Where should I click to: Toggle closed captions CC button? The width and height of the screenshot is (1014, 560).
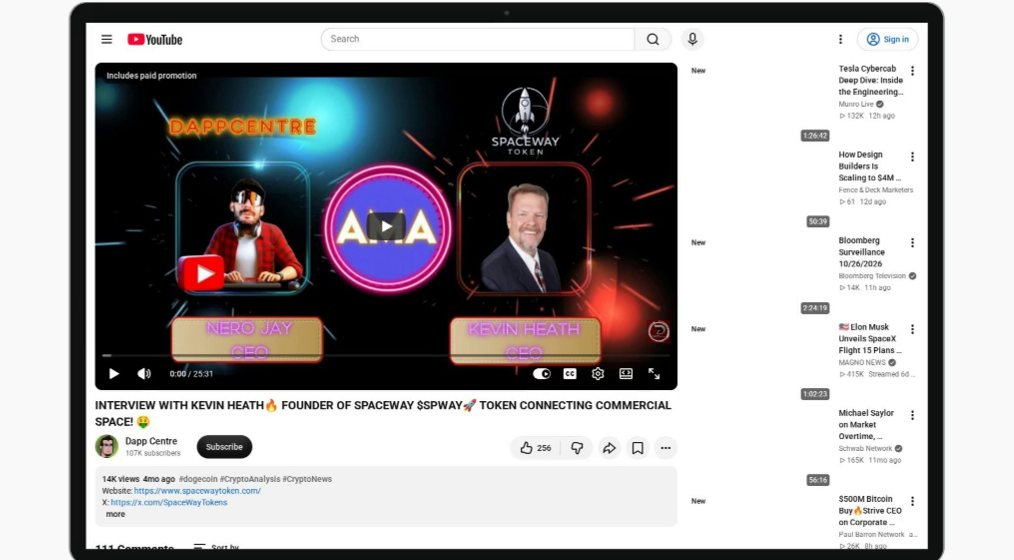click(570, 374)
